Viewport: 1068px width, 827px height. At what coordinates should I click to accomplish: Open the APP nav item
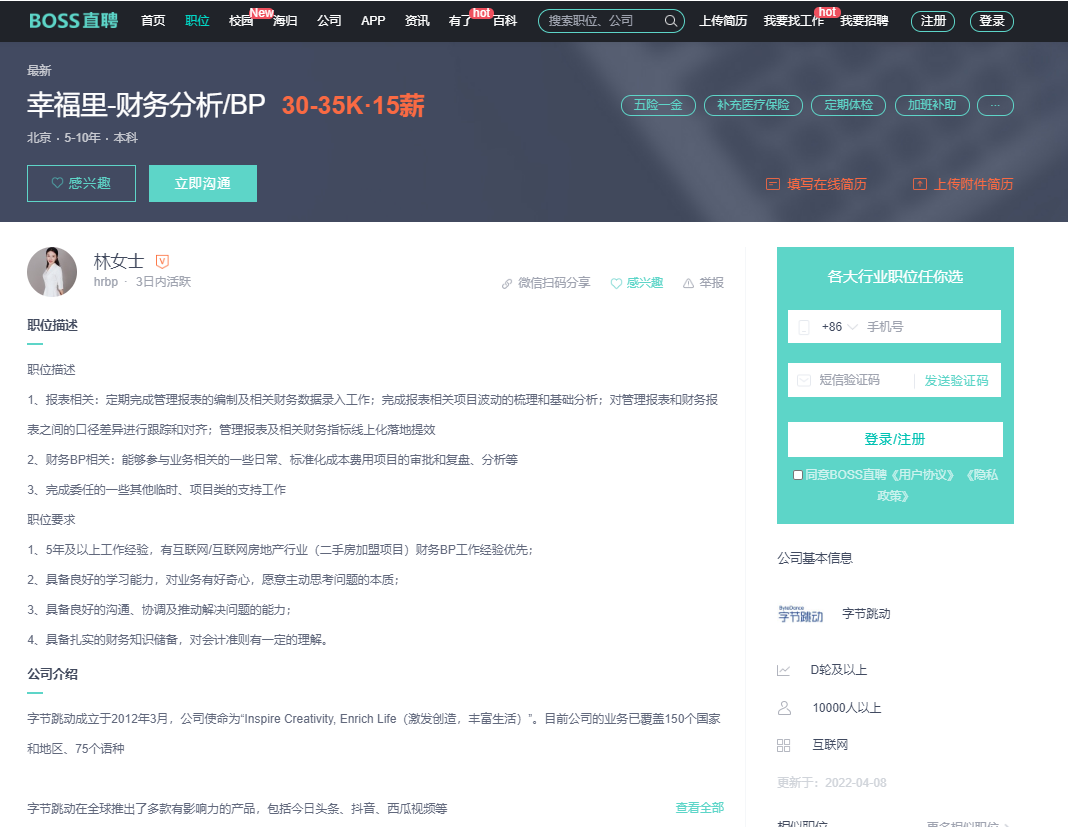tap(373, 21)
